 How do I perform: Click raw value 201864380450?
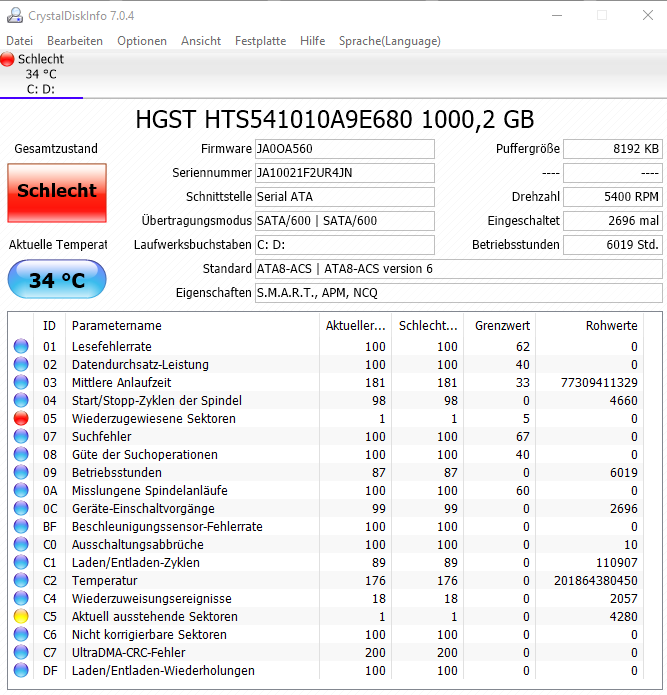point(596,581)
